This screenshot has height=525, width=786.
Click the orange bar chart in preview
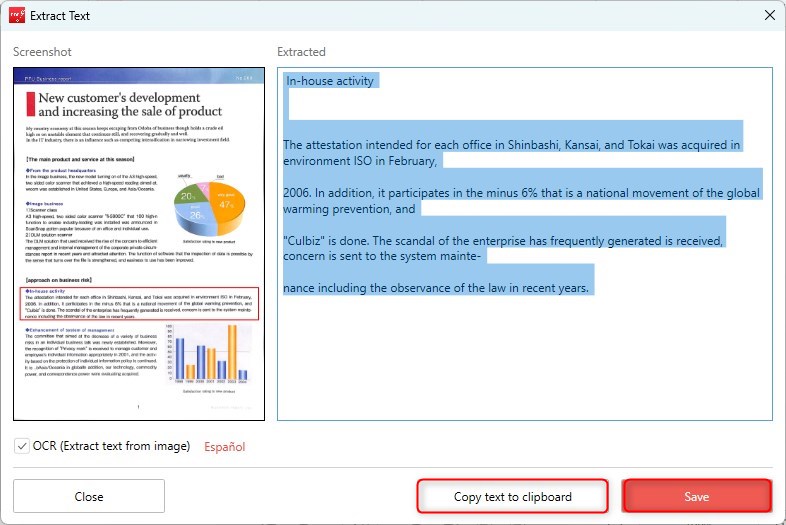pyautogui.click(x=205, y=362)
